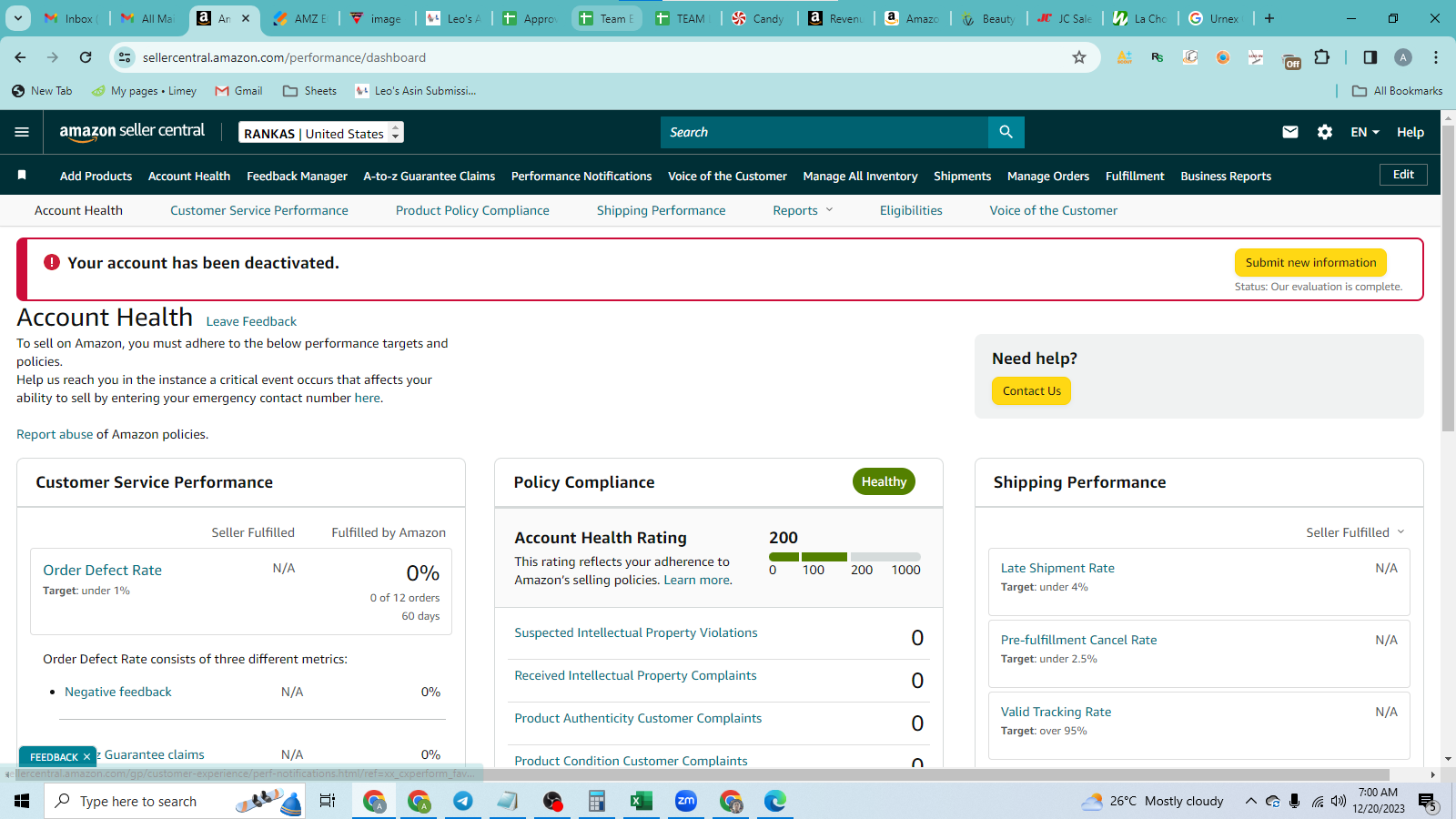This screenshot has height=819, width=1456.
Task: Open the Chrome tab search chevron
Action: (x=18, y=18)
